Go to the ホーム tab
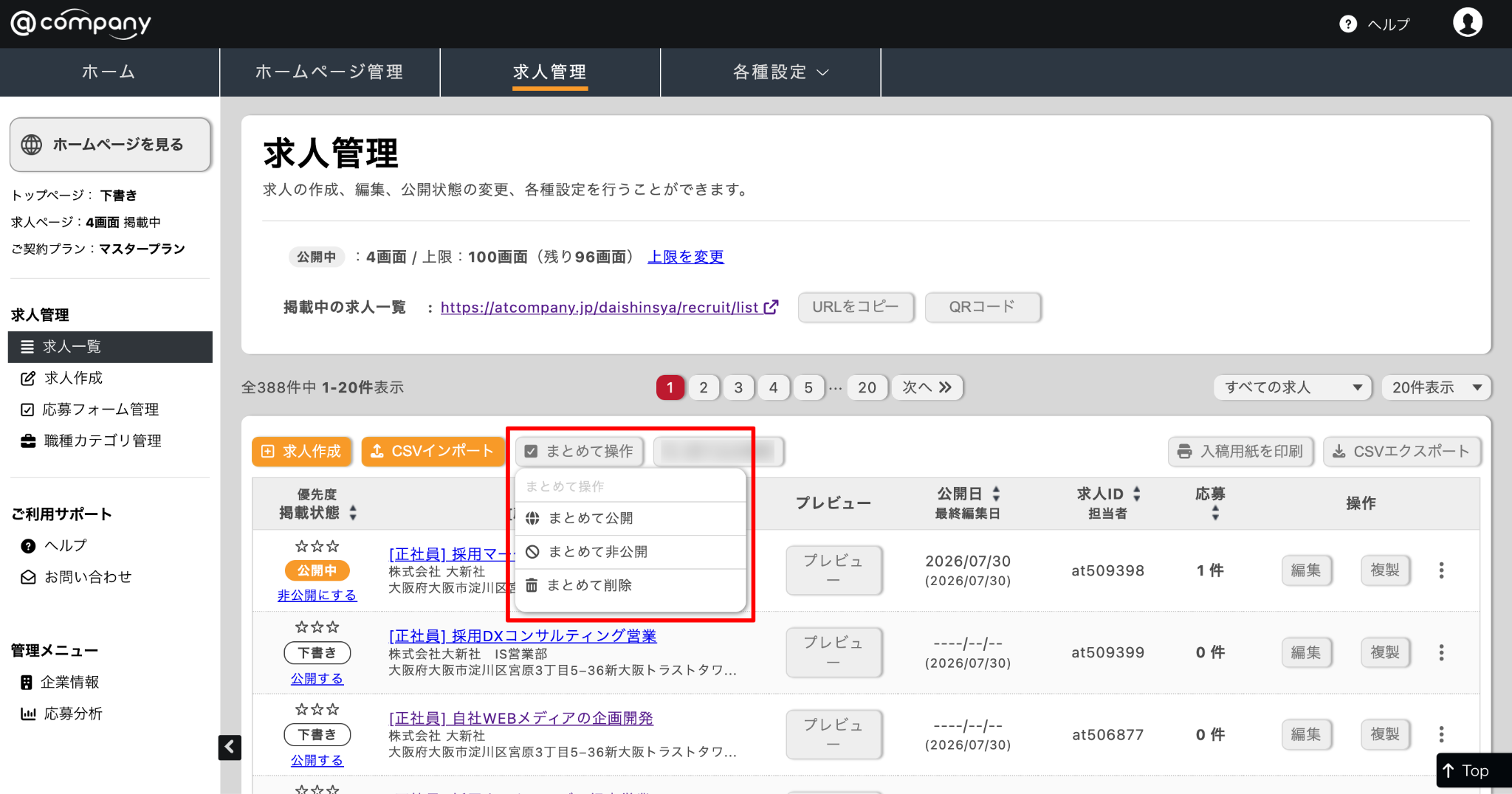 (109, 72)
